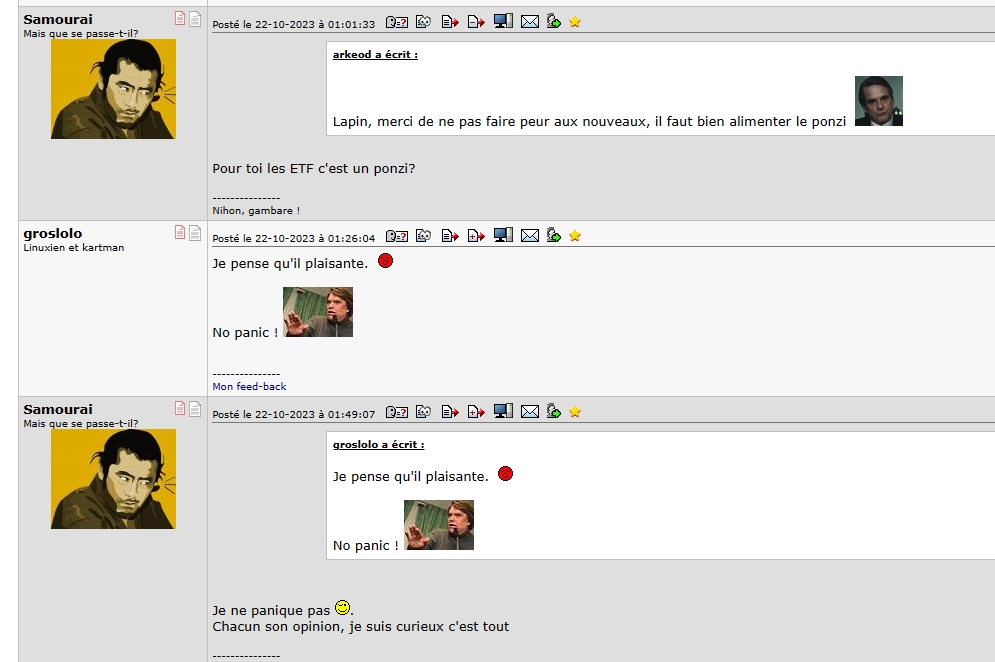
Task: Send groslolo a private message via envelope icon
Action: [530, 236]
